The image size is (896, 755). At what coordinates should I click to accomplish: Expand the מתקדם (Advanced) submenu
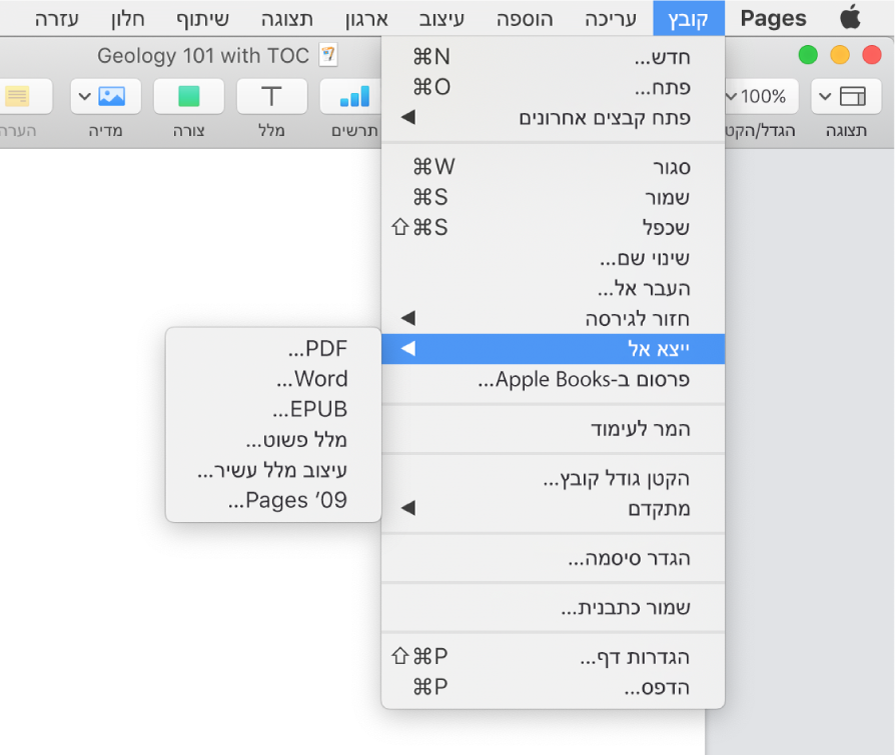[x=553, y=508]
